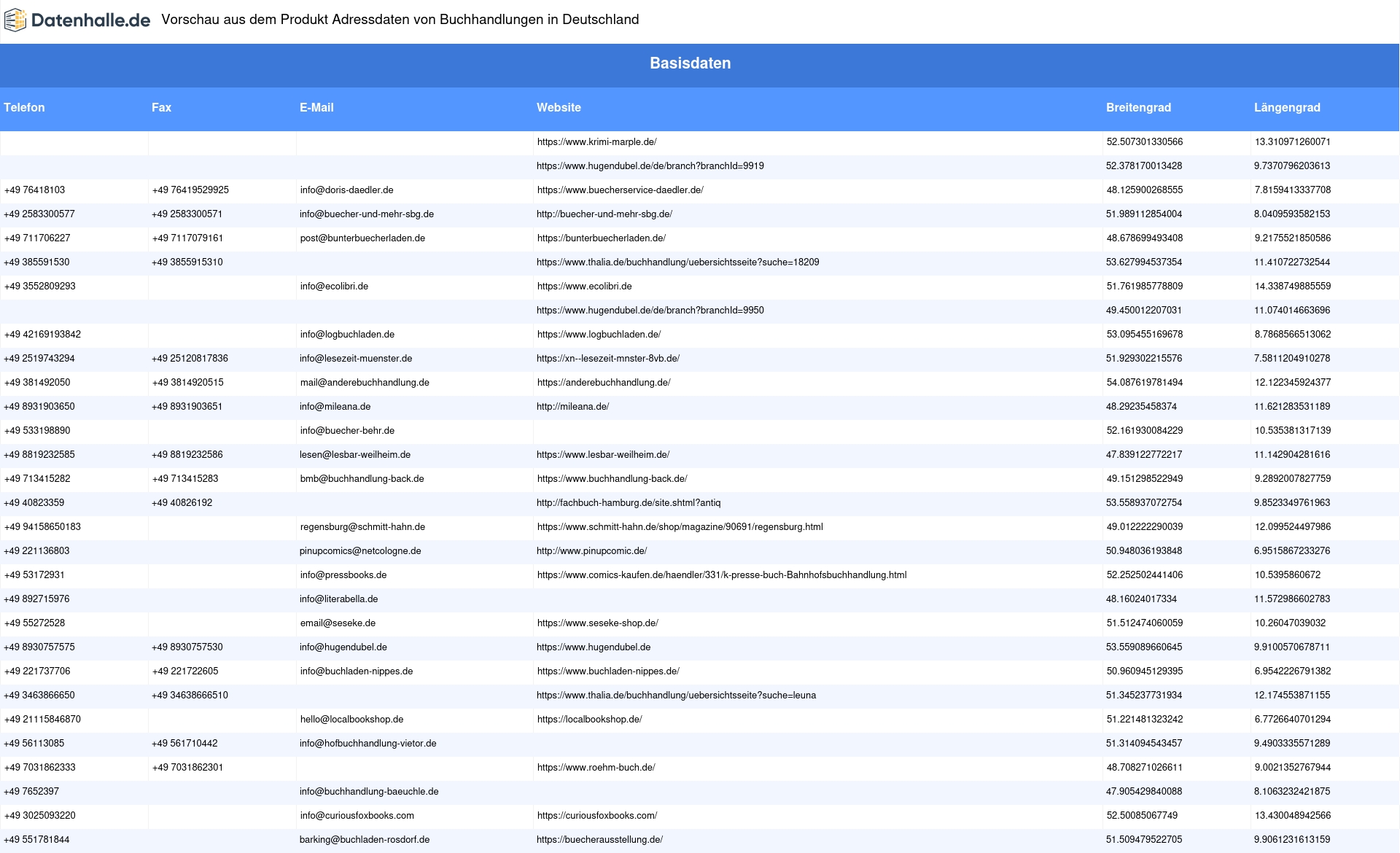Select phone number +49 42169193842
Viewport: 1400px width, 853px height.
42,335
